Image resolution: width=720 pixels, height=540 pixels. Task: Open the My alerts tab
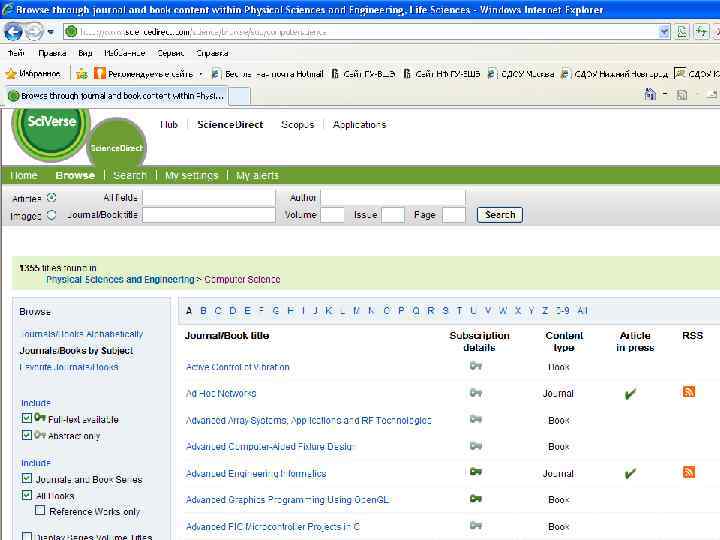tap(257, 175)
